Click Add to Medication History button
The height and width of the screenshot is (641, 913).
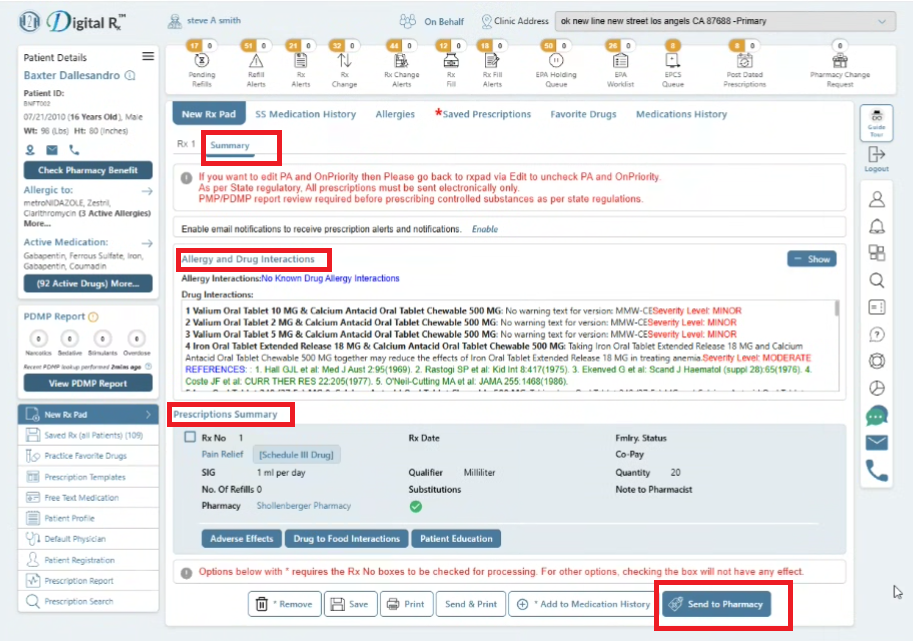click(x=584, y=604)
